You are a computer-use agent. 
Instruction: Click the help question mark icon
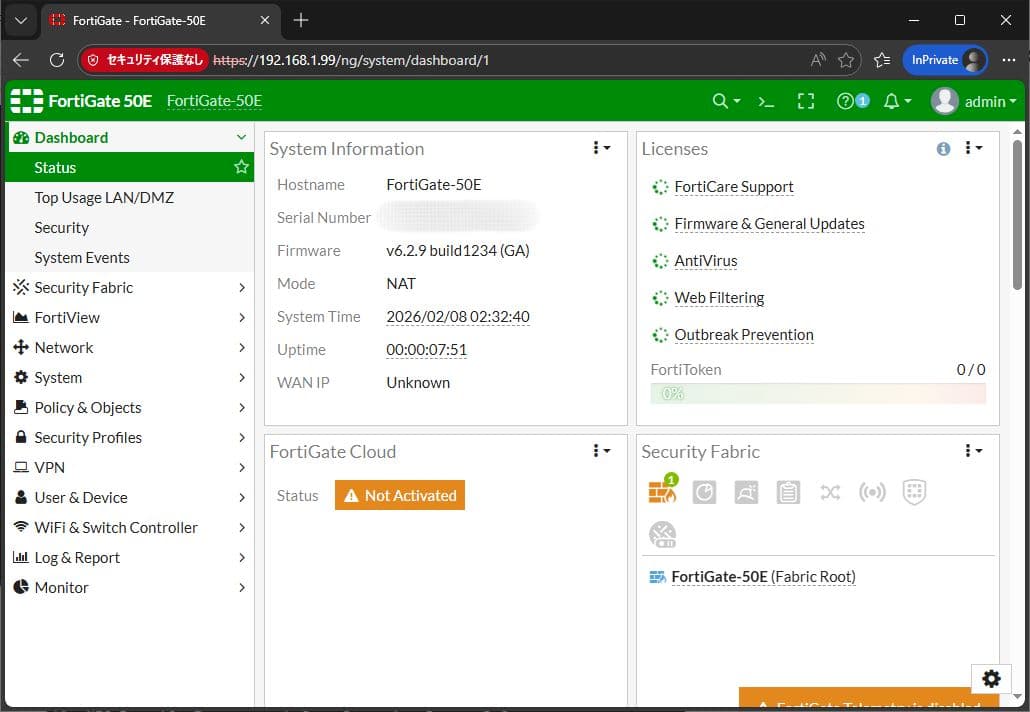(847, 101)
